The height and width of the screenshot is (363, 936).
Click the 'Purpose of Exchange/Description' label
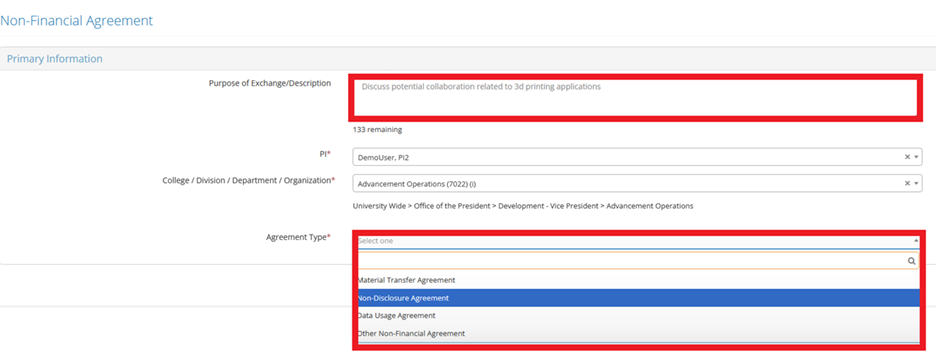tap(270, 83)
